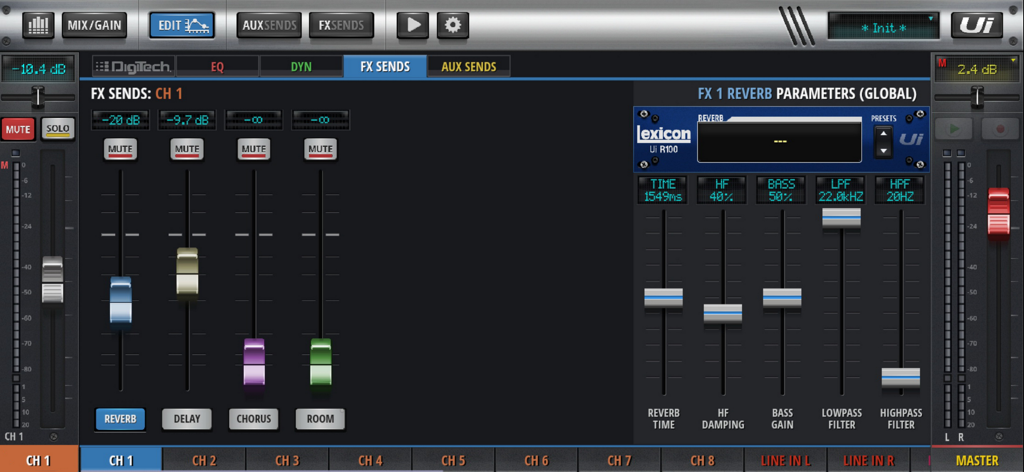Switch to the EQ tab
Screen dimensions: 1024x472
point(217,67)
